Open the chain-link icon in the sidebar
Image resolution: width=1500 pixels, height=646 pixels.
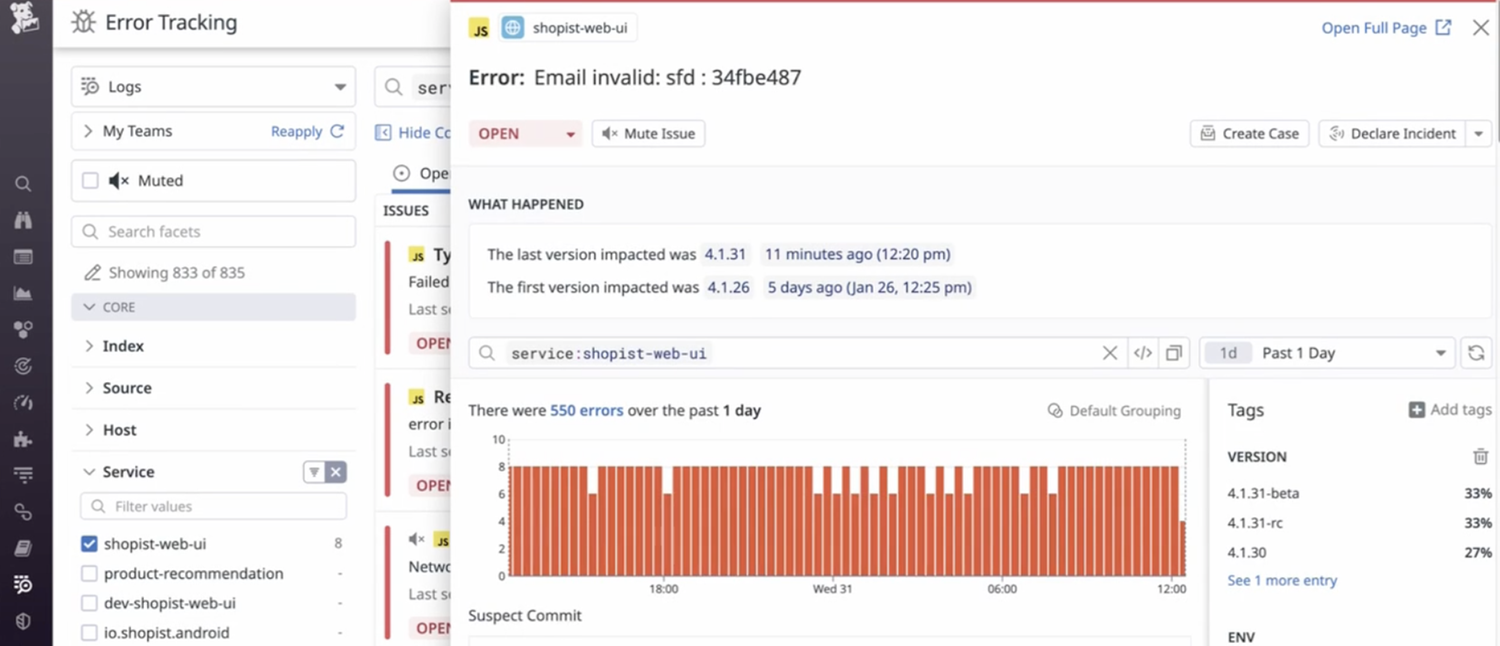click(23, 512)
